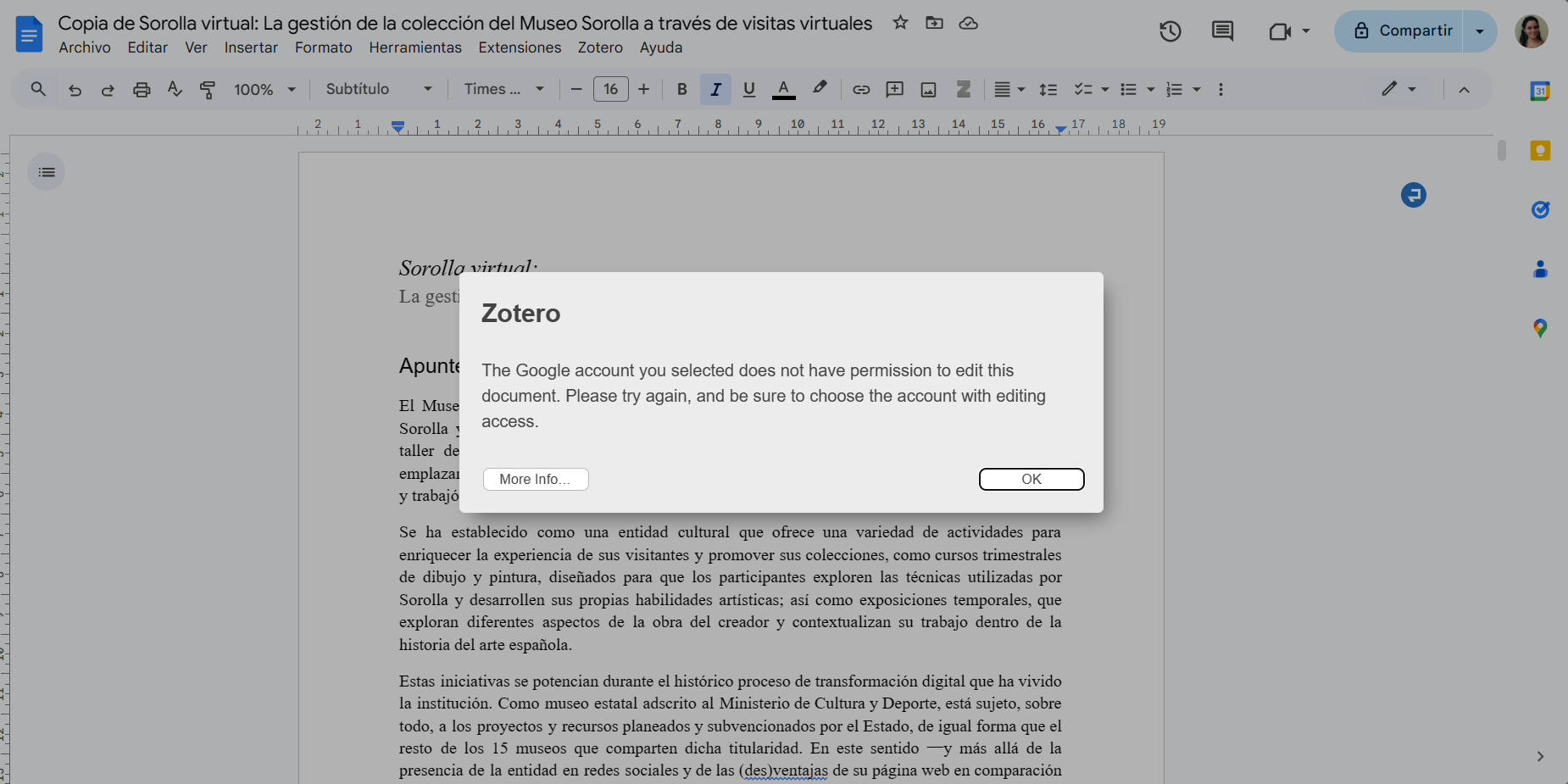Screen dimensions: 1568x784
Task: Choose text color
Action: 784,89
